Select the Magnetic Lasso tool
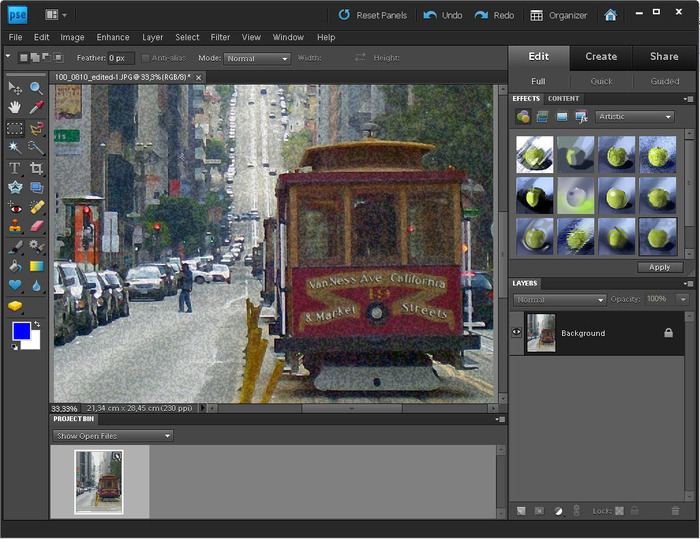 (x=36, y=129)
